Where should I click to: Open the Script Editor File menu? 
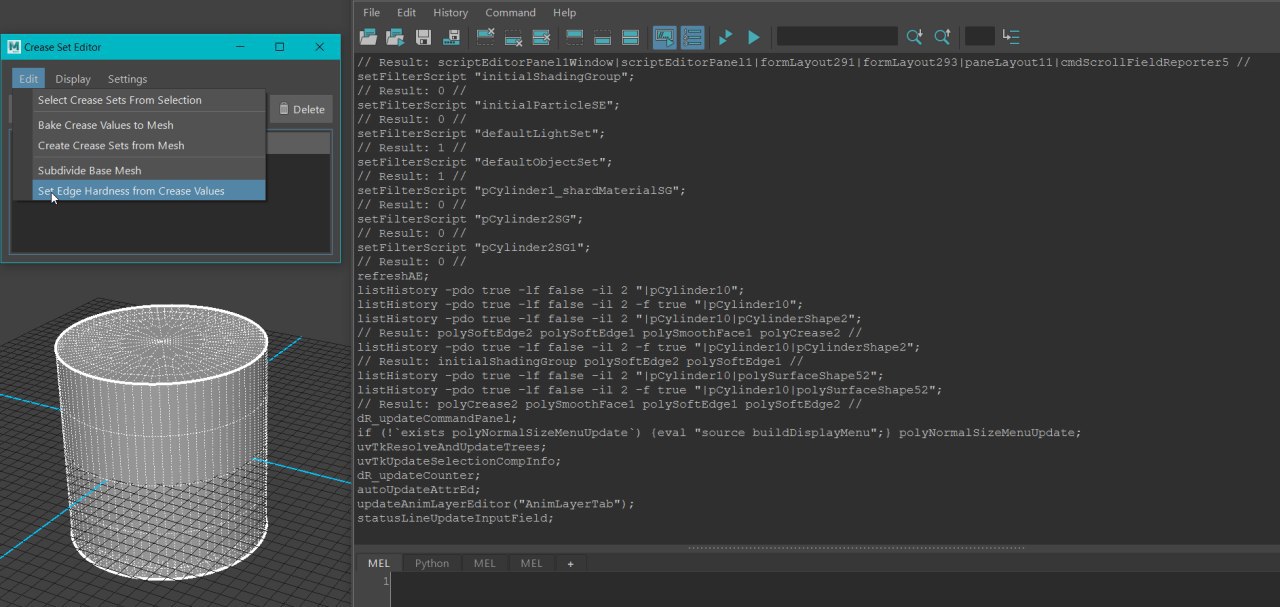click(371, 13)
